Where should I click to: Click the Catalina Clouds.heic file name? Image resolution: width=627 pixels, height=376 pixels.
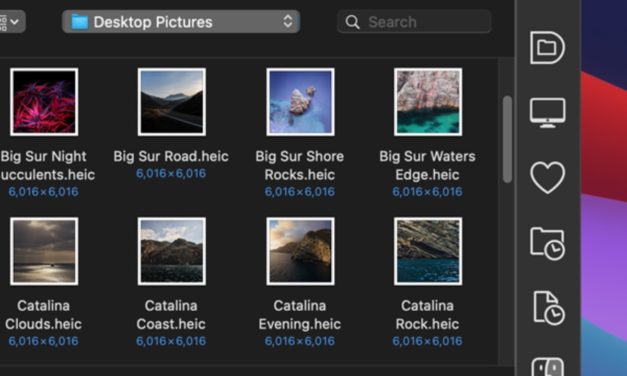click(43, 315)
